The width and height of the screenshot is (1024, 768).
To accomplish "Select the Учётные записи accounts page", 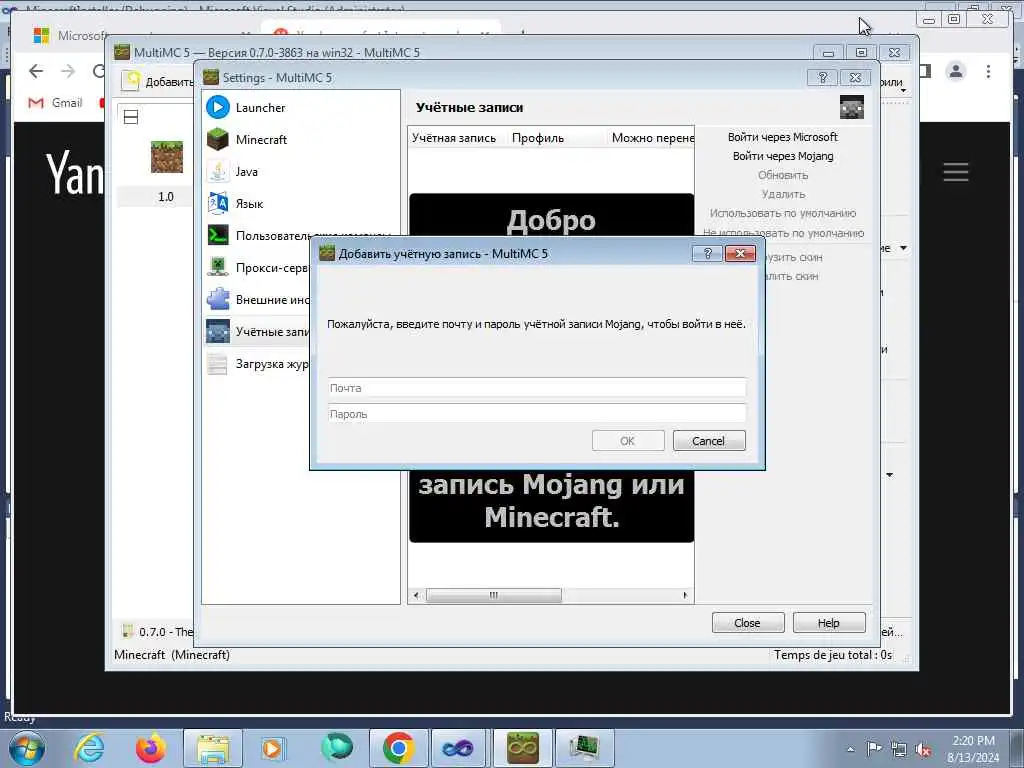I will click(x=258, y=332).
